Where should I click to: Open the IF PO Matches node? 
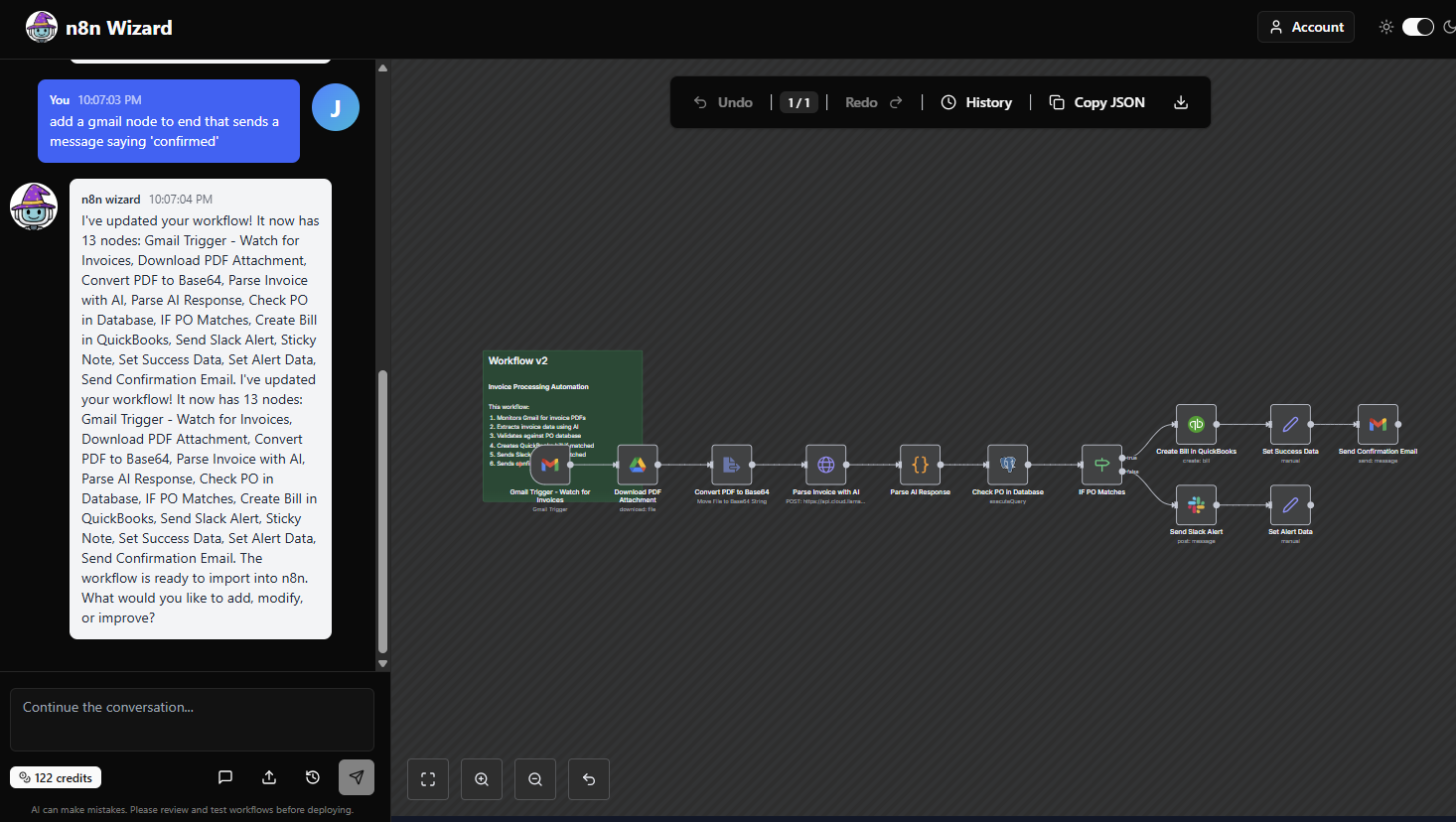pos(1101,464)
